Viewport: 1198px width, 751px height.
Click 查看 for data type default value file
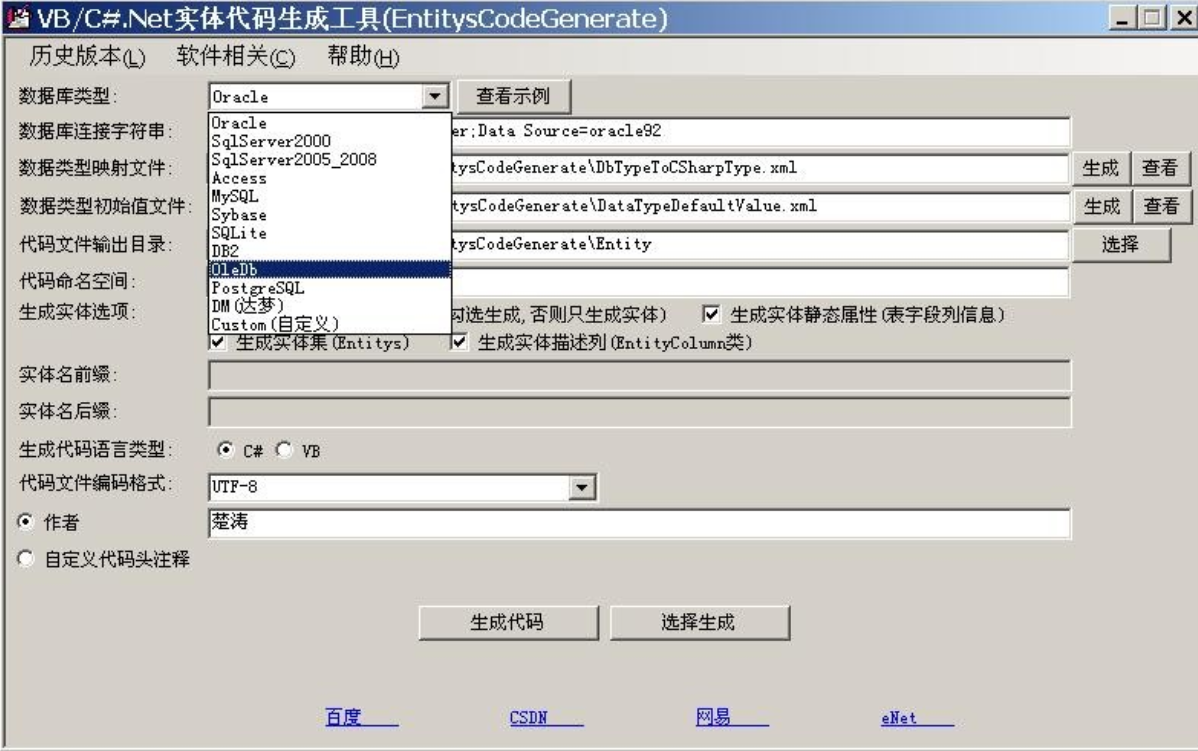pos(1160,206)
